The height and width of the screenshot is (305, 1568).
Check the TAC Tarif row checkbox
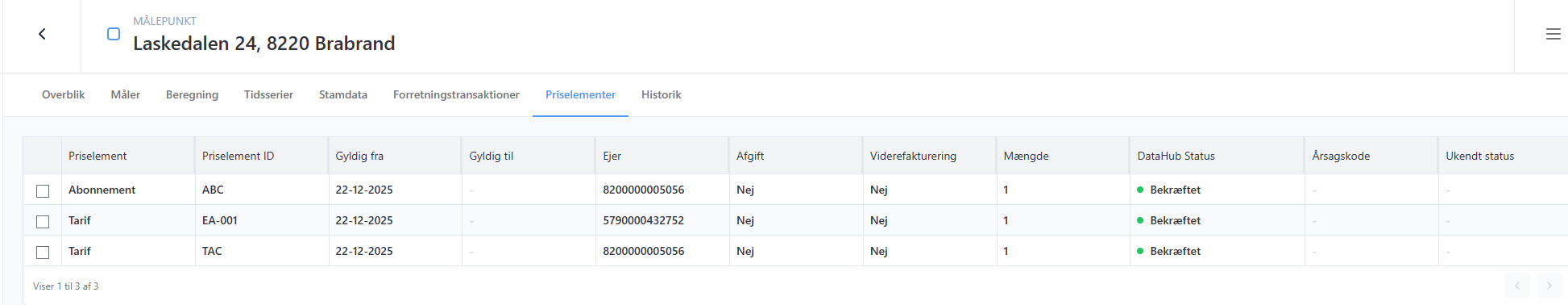pyautogui.click(x=43, y=253)
